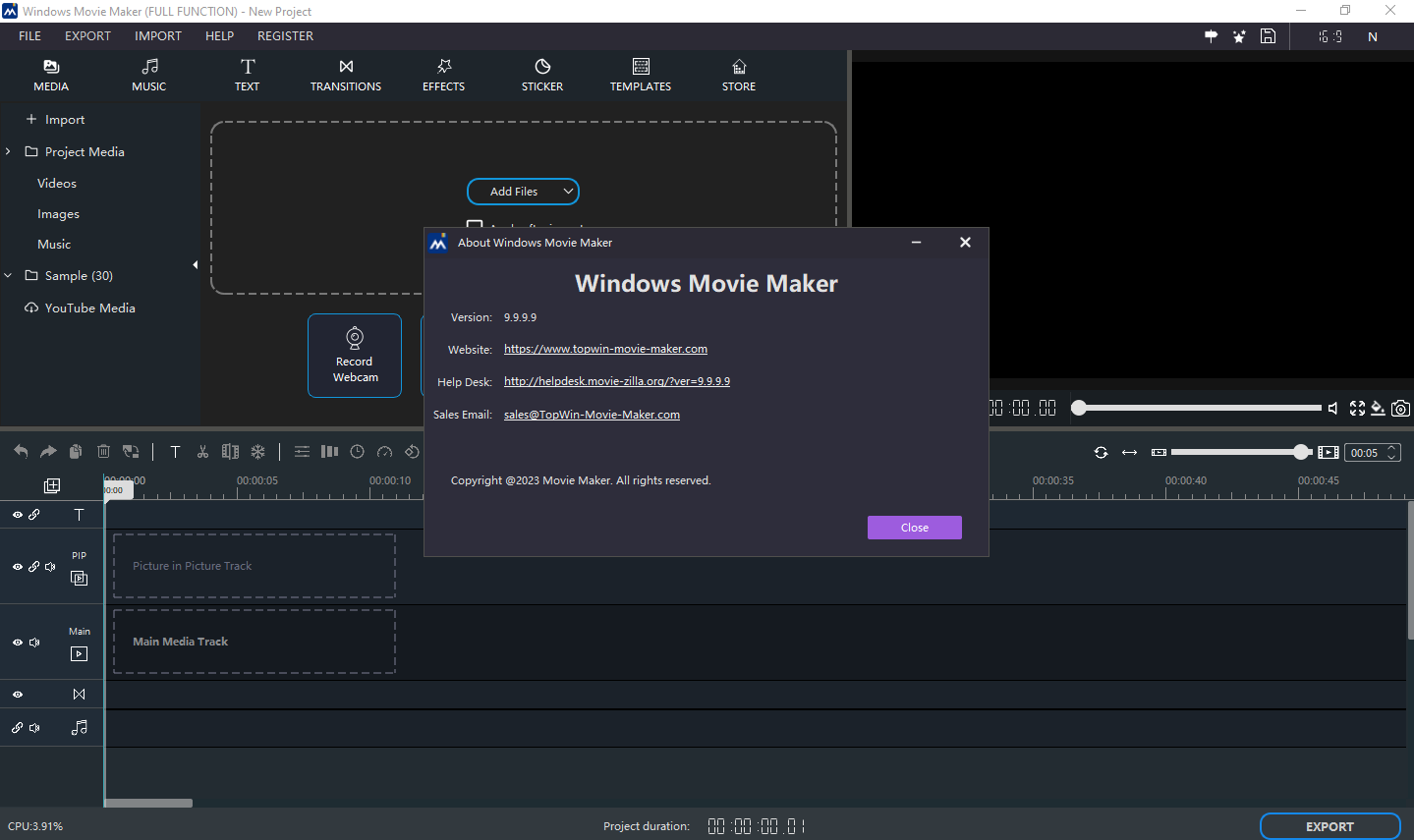Select the Images category
Screen dimensions: 1414x840
(x=59, y=214)
